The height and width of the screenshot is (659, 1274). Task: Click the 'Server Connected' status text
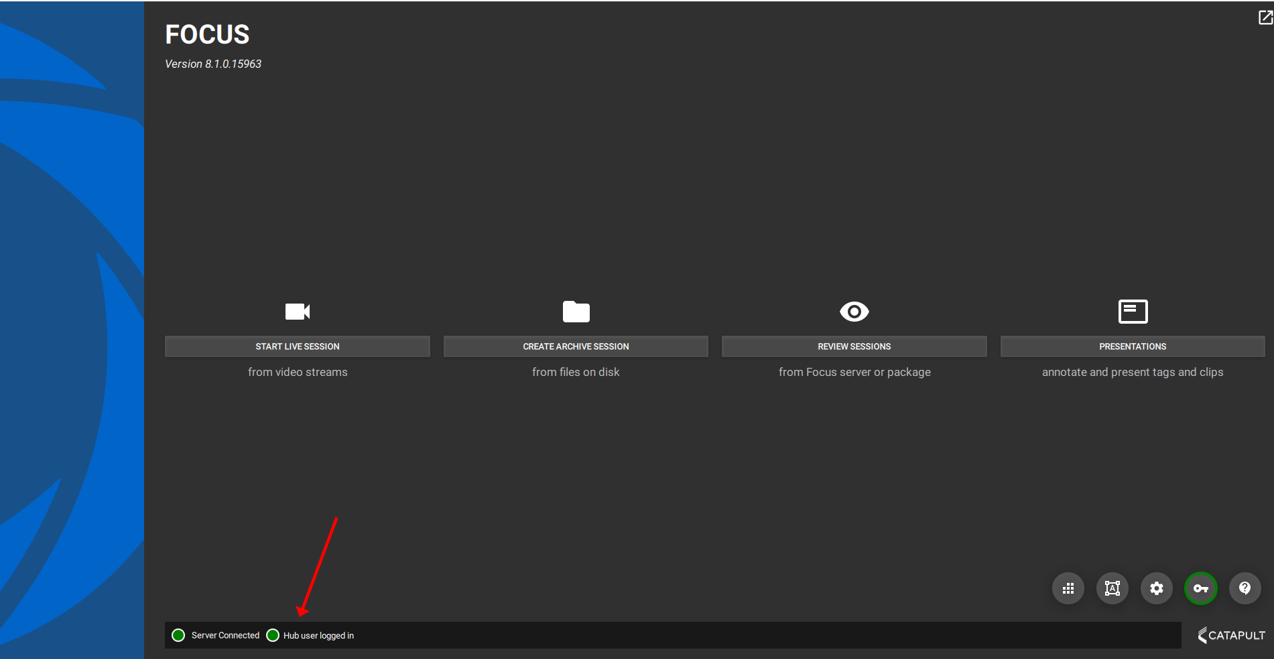(x=225, y=635)
